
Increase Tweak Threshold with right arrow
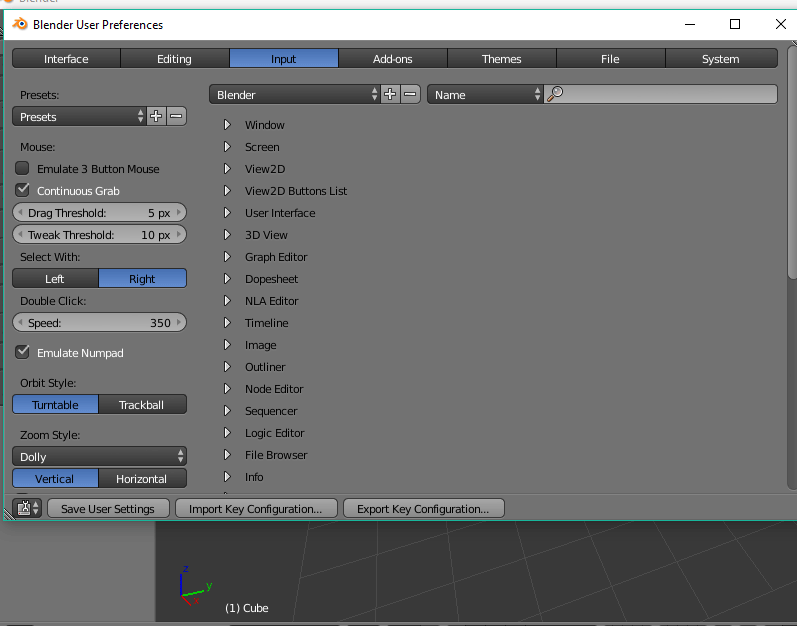(179, 234)
